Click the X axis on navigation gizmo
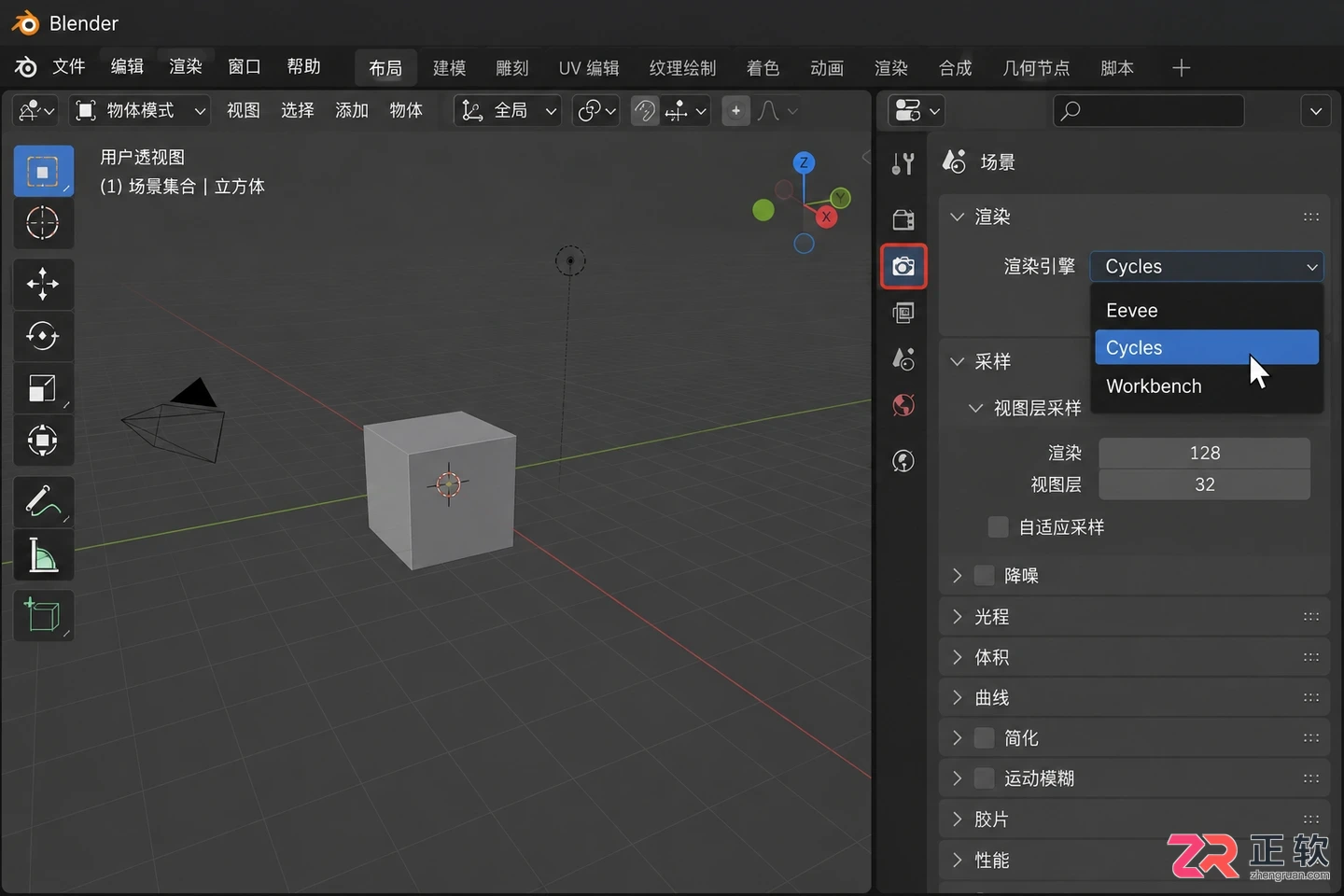This screenshot has height=896, width=1344. click(x=826, y=217)
